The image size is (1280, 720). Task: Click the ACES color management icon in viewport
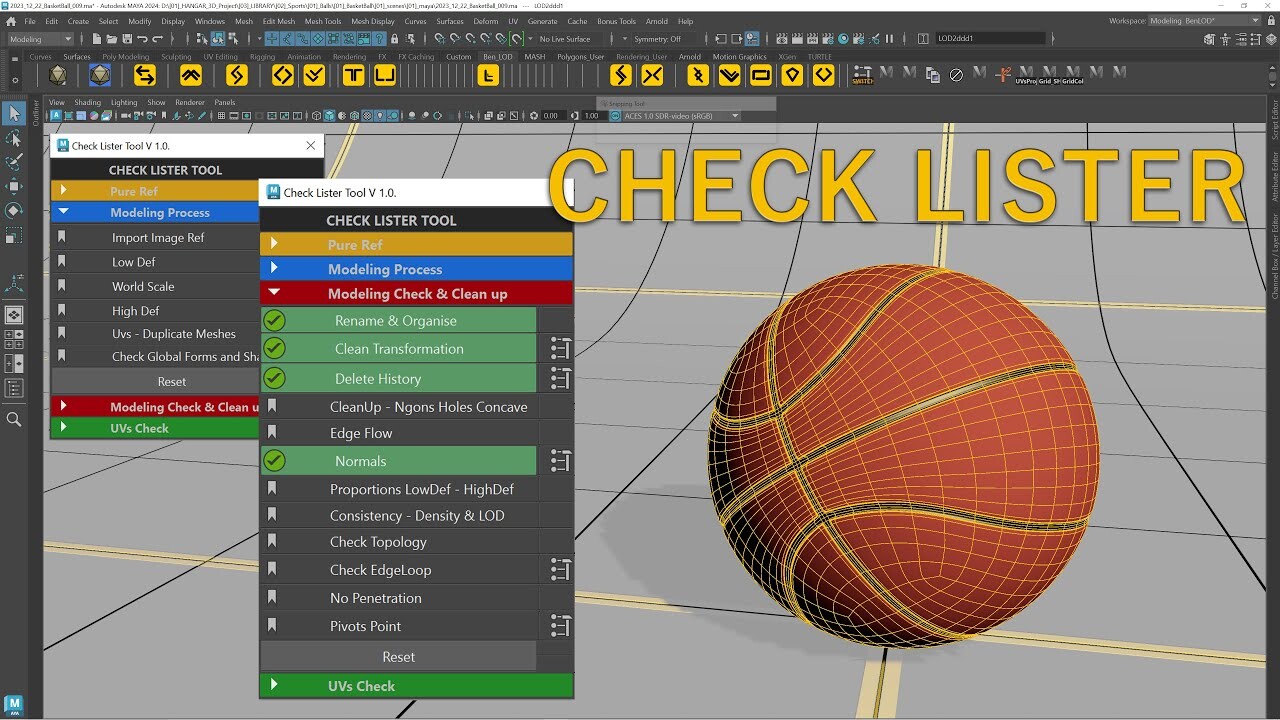pos(615,116)
